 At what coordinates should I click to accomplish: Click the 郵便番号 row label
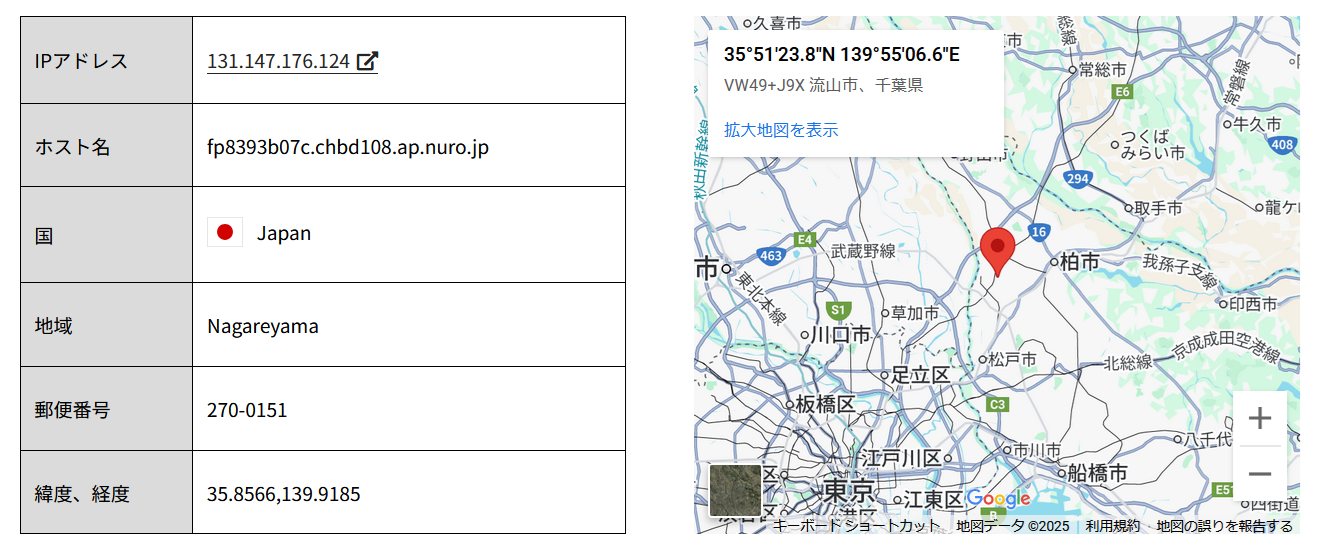point(72,410)
